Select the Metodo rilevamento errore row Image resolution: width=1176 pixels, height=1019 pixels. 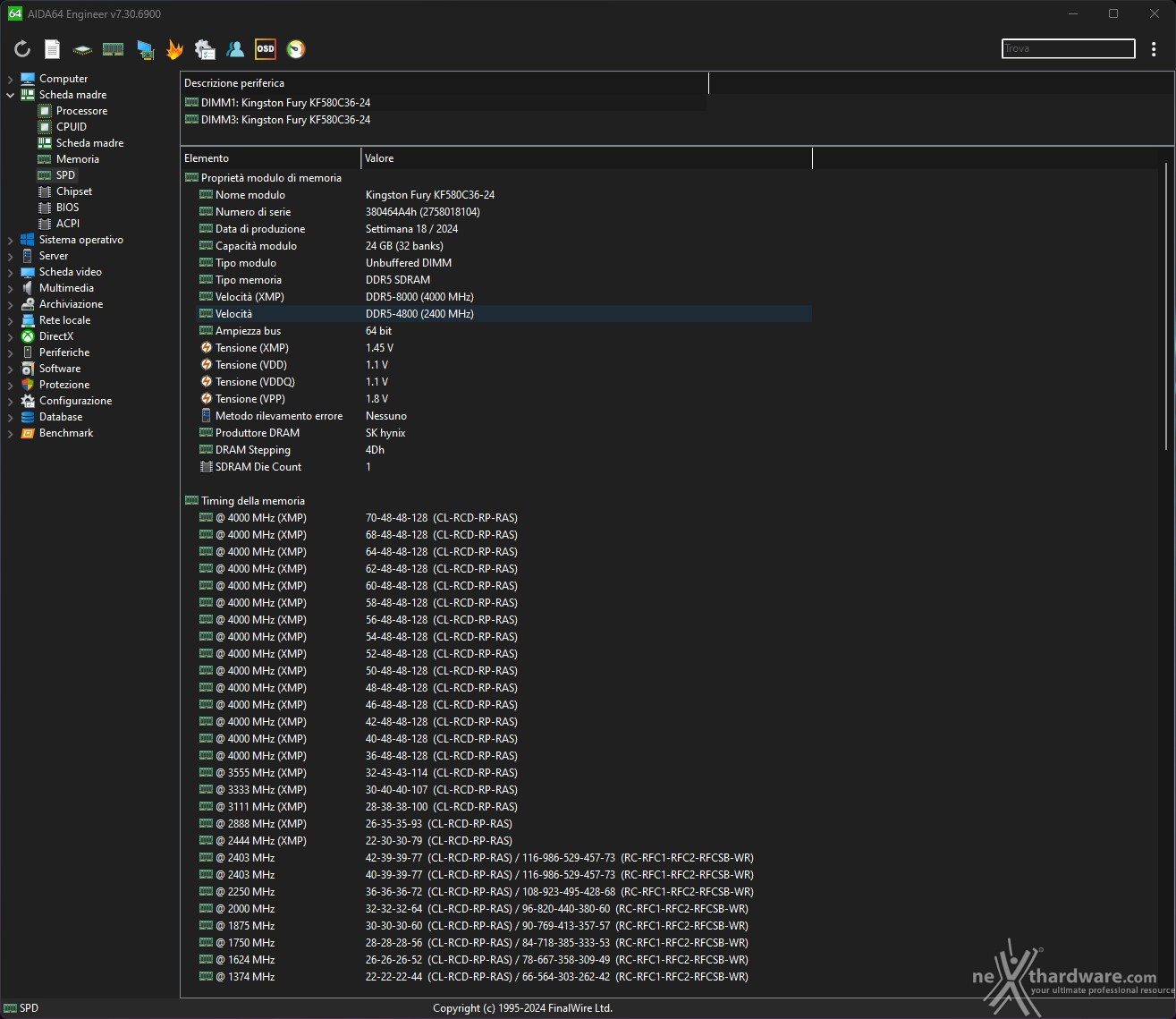pyautogui.click(x=504, y=416)
